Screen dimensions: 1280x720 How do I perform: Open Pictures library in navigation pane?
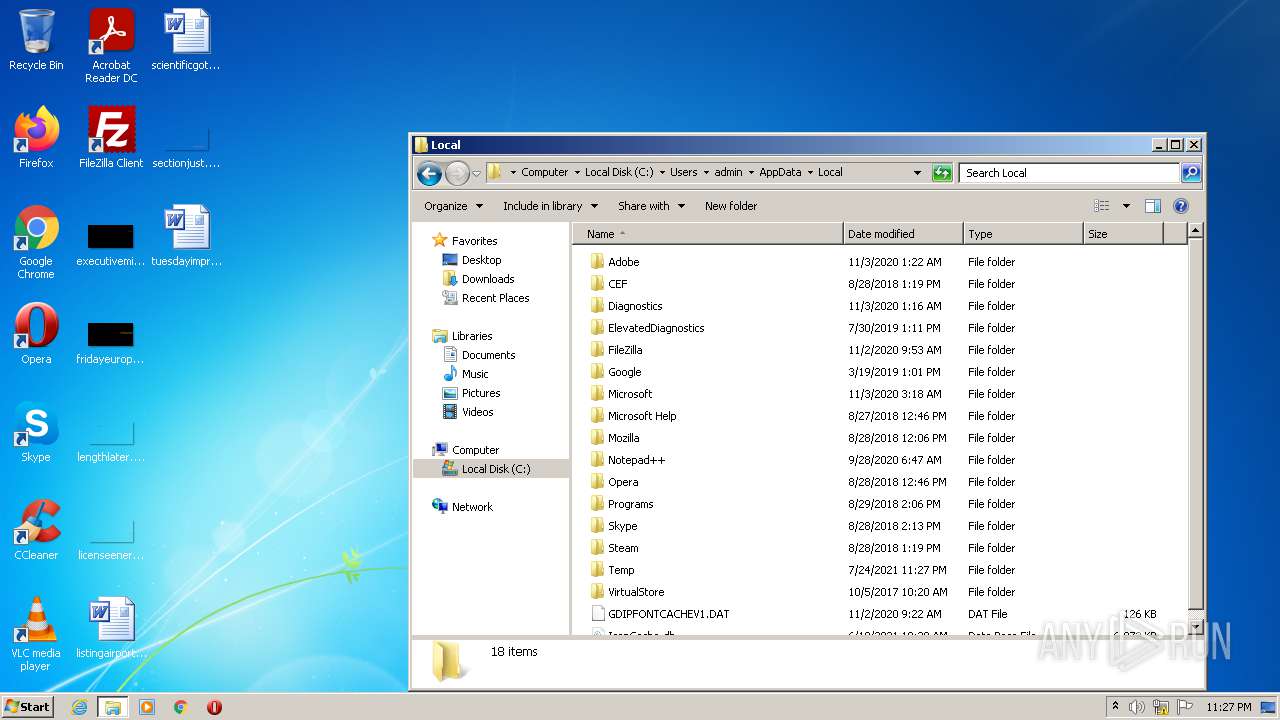471,393
